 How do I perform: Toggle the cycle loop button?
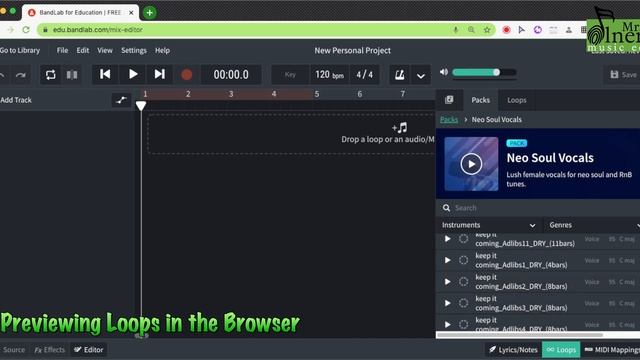coord(51,74)
